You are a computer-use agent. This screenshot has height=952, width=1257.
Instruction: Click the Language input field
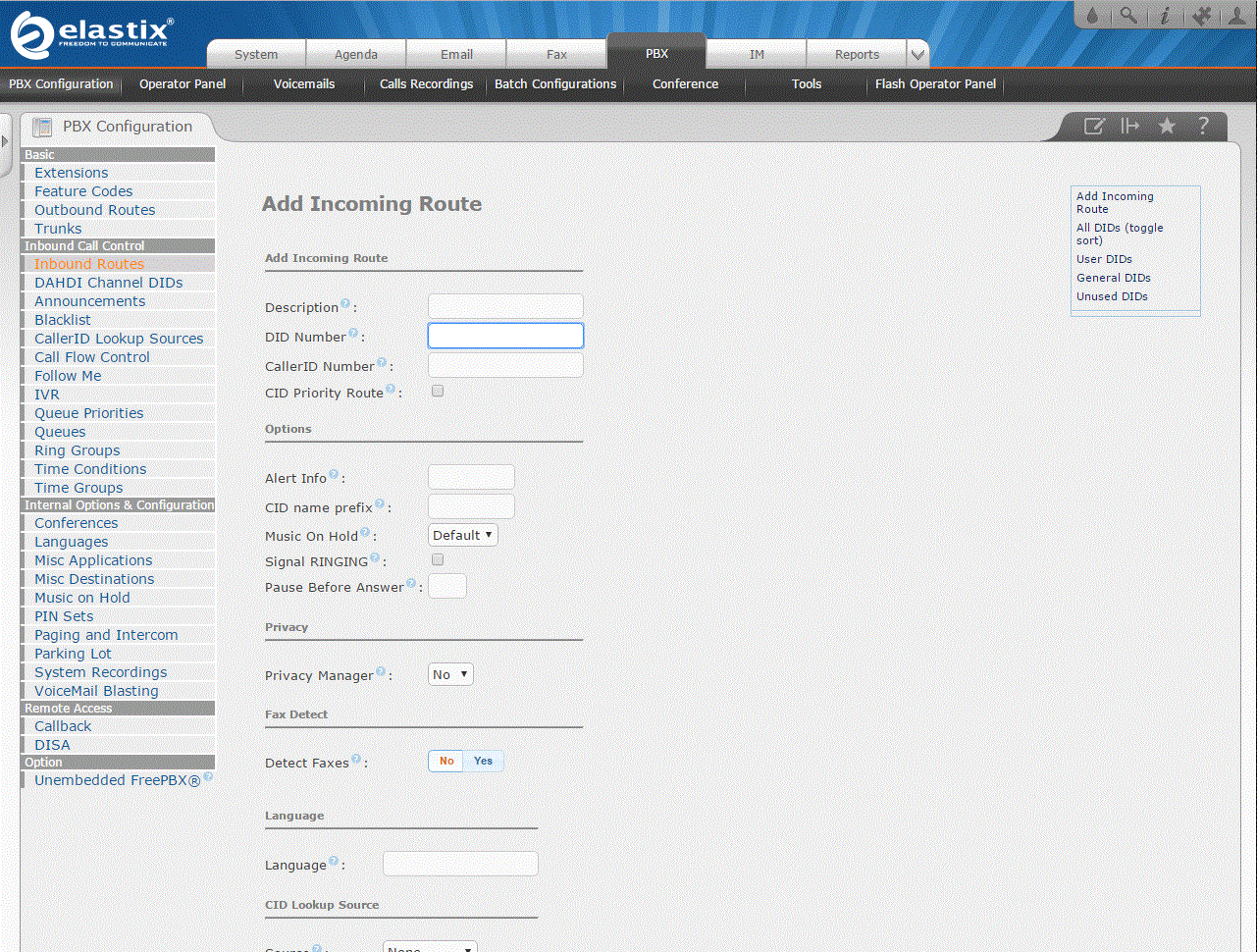coord(460,864)
